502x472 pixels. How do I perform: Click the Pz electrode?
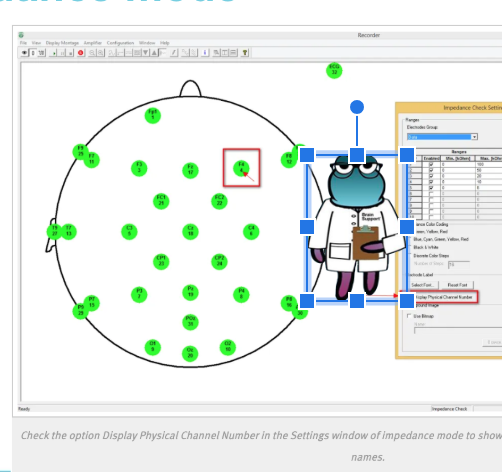coord(190,292)
